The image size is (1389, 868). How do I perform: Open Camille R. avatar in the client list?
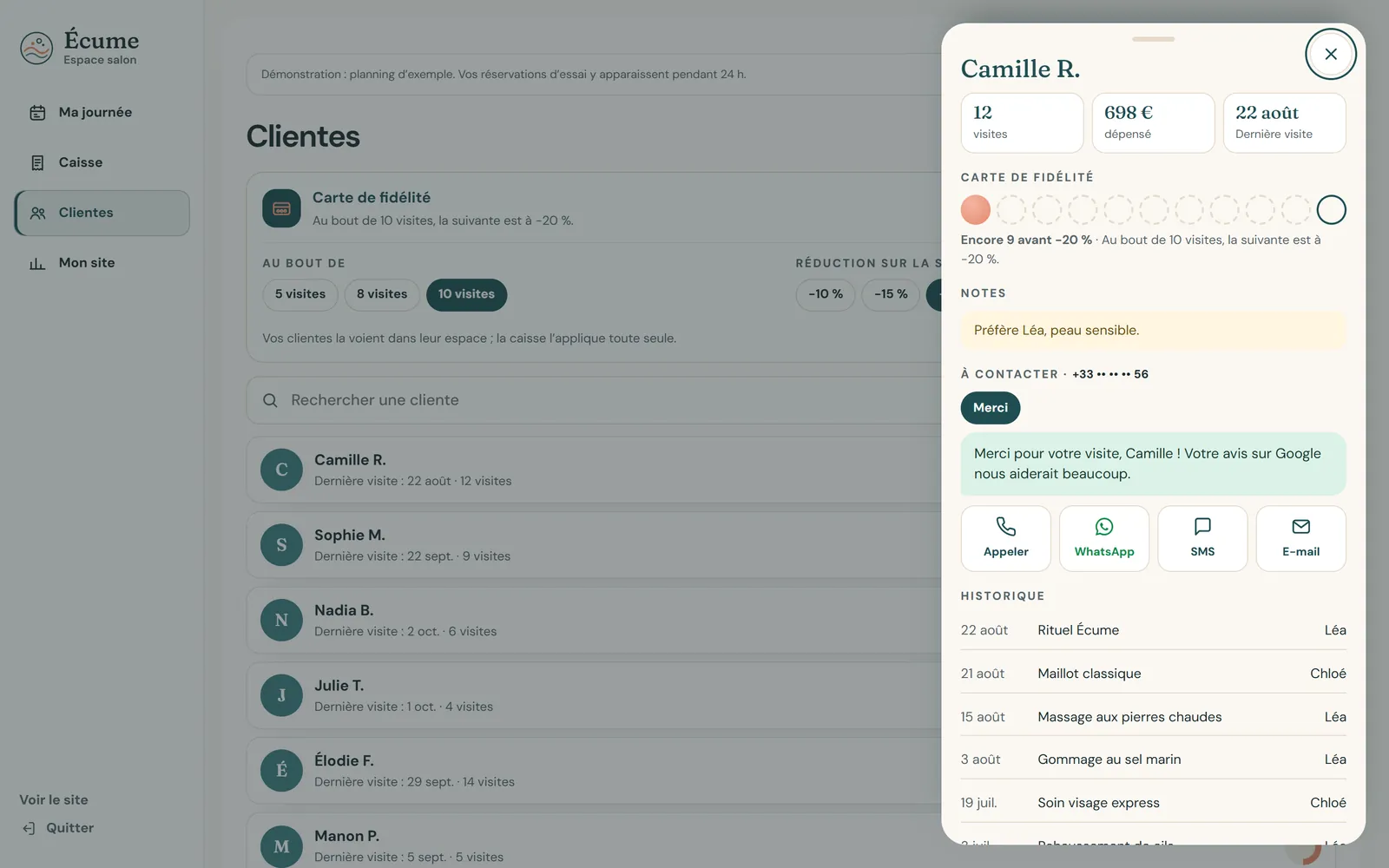pos(281,470)
